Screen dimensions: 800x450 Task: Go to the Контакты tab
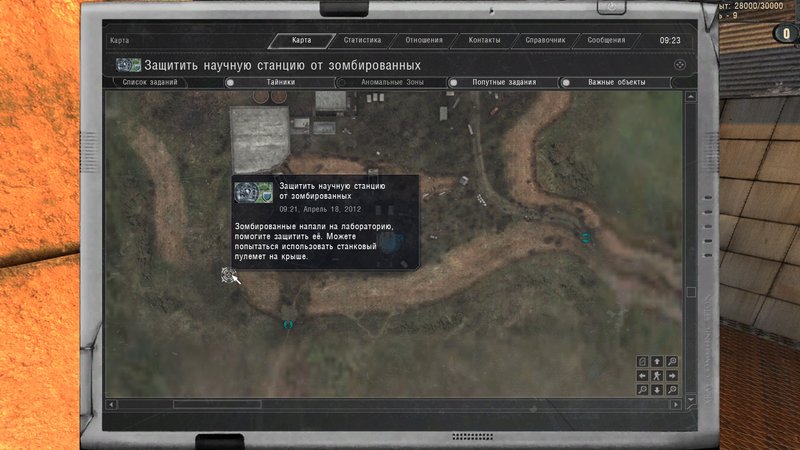[483, 41]
